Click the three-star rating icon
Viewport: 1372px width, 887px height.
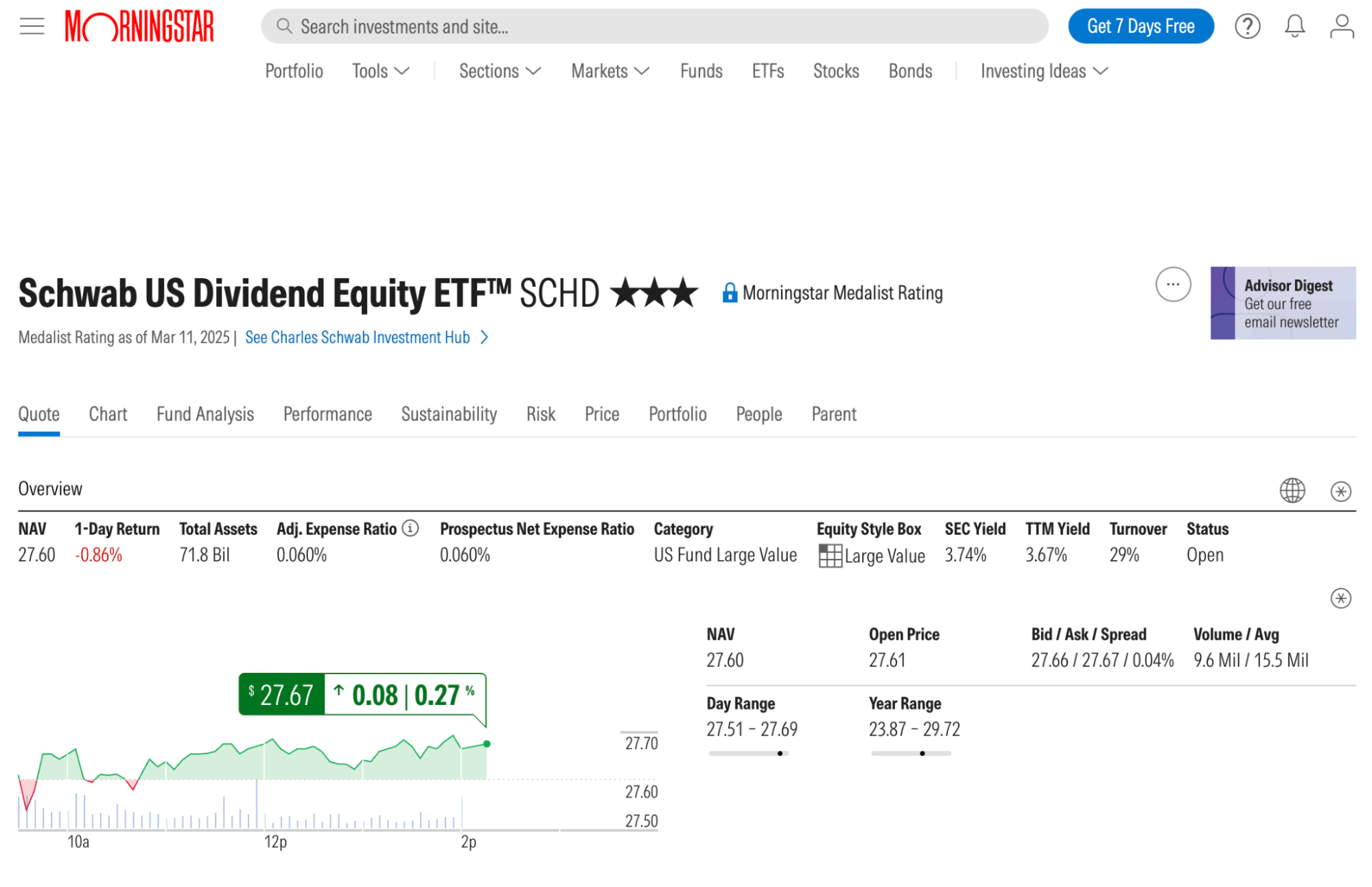coord(654,293)
